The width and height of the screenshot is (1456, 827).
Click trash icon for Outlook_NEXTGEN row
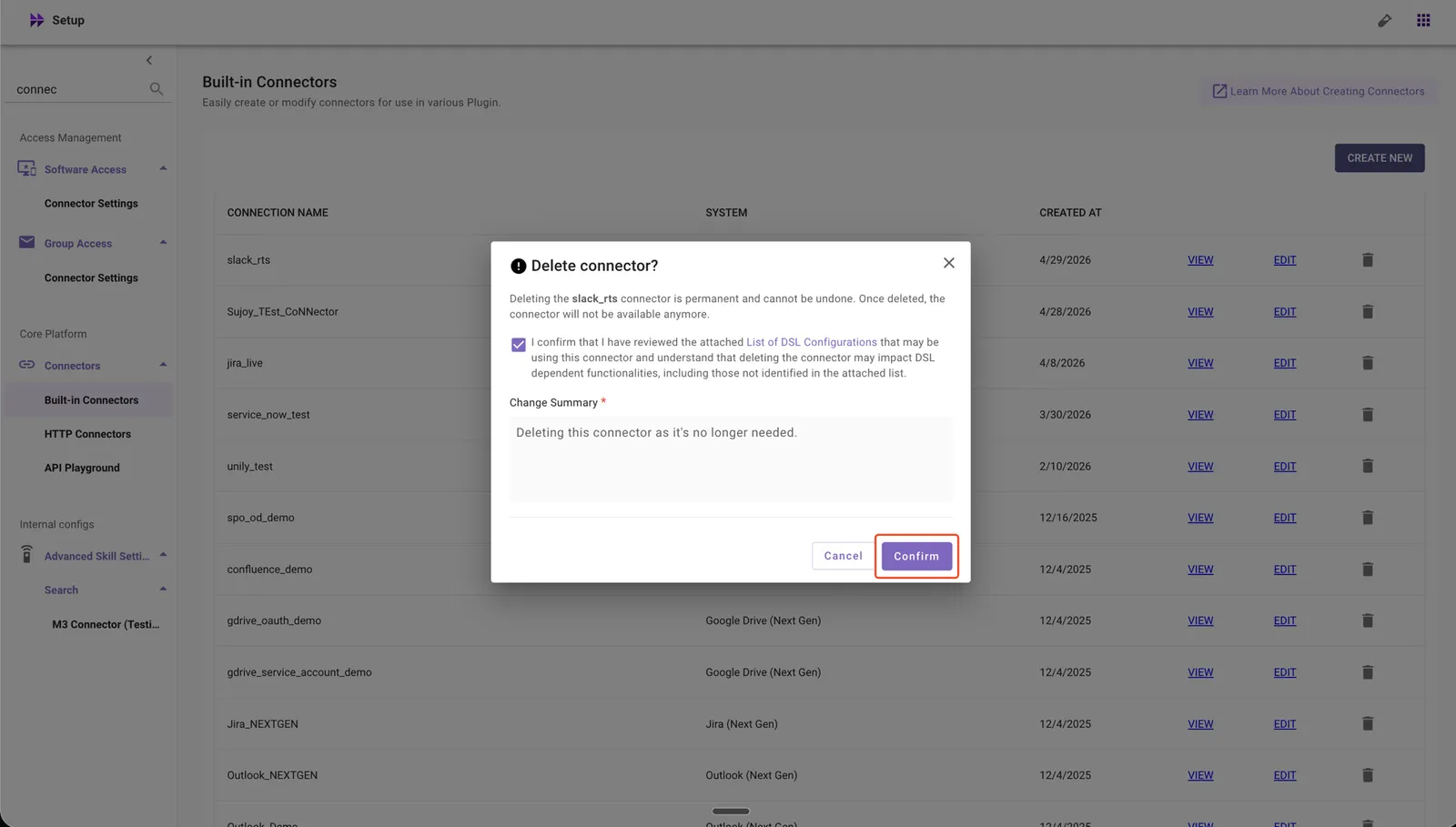[1367, 775]
